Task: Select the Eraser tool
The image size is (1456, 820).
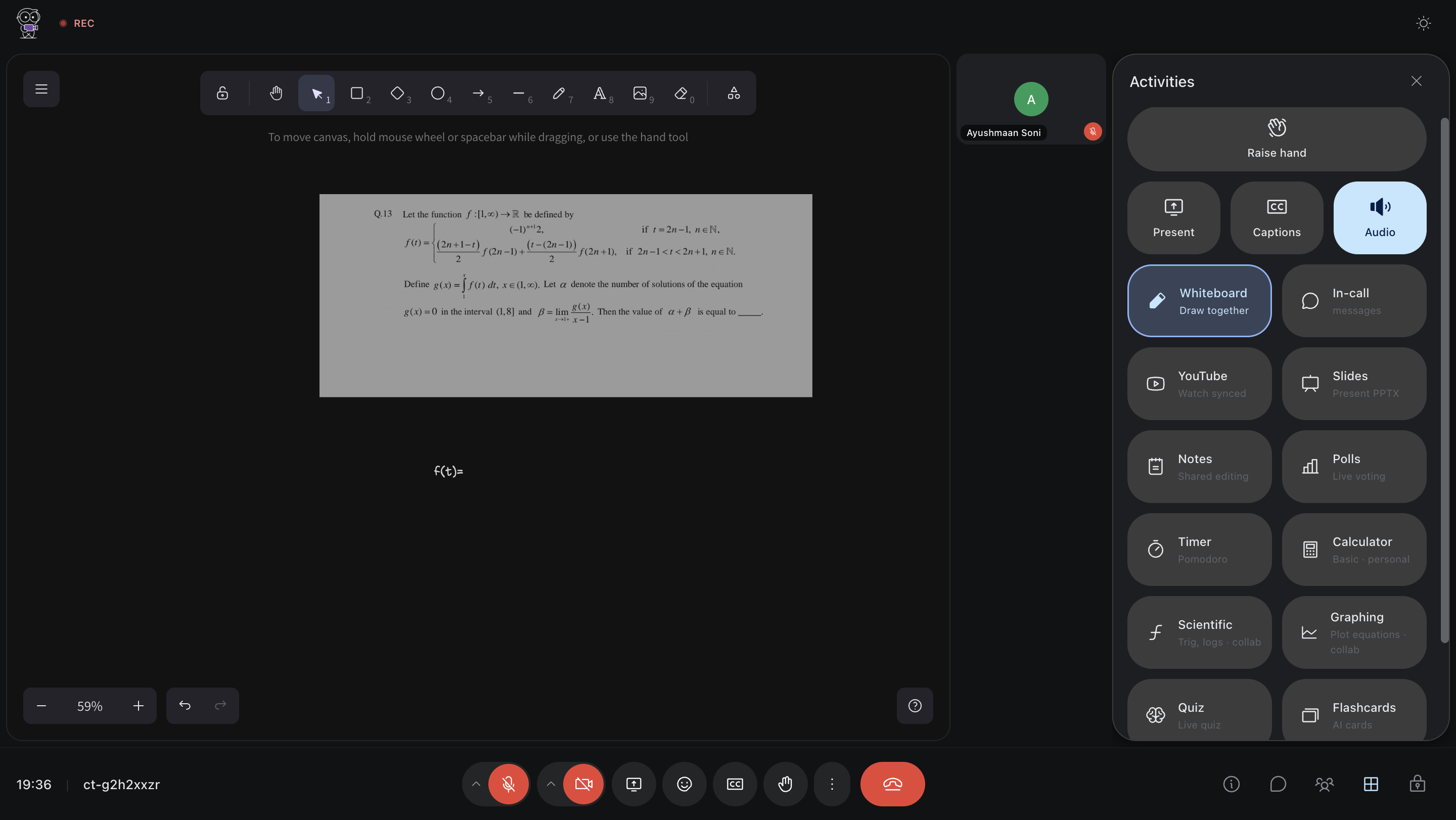Action: point(681,93)
